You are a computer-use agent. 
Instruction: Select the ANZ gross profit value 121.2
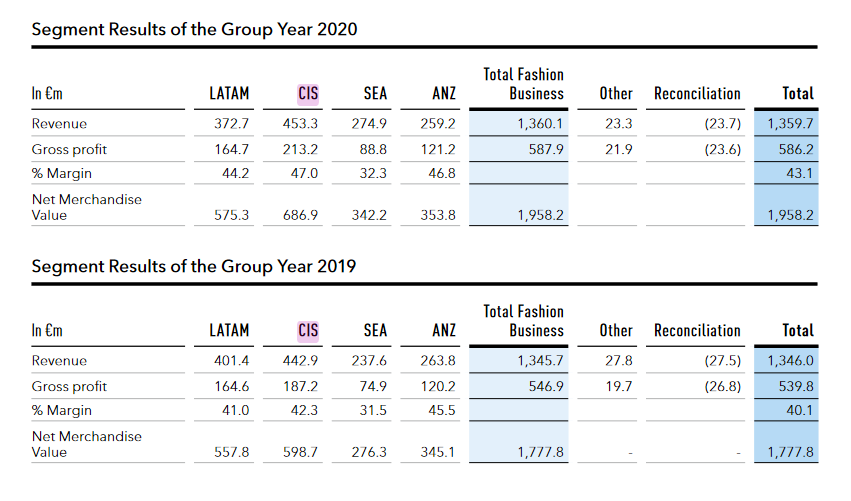pyautogui.click(x=438, y=149)
